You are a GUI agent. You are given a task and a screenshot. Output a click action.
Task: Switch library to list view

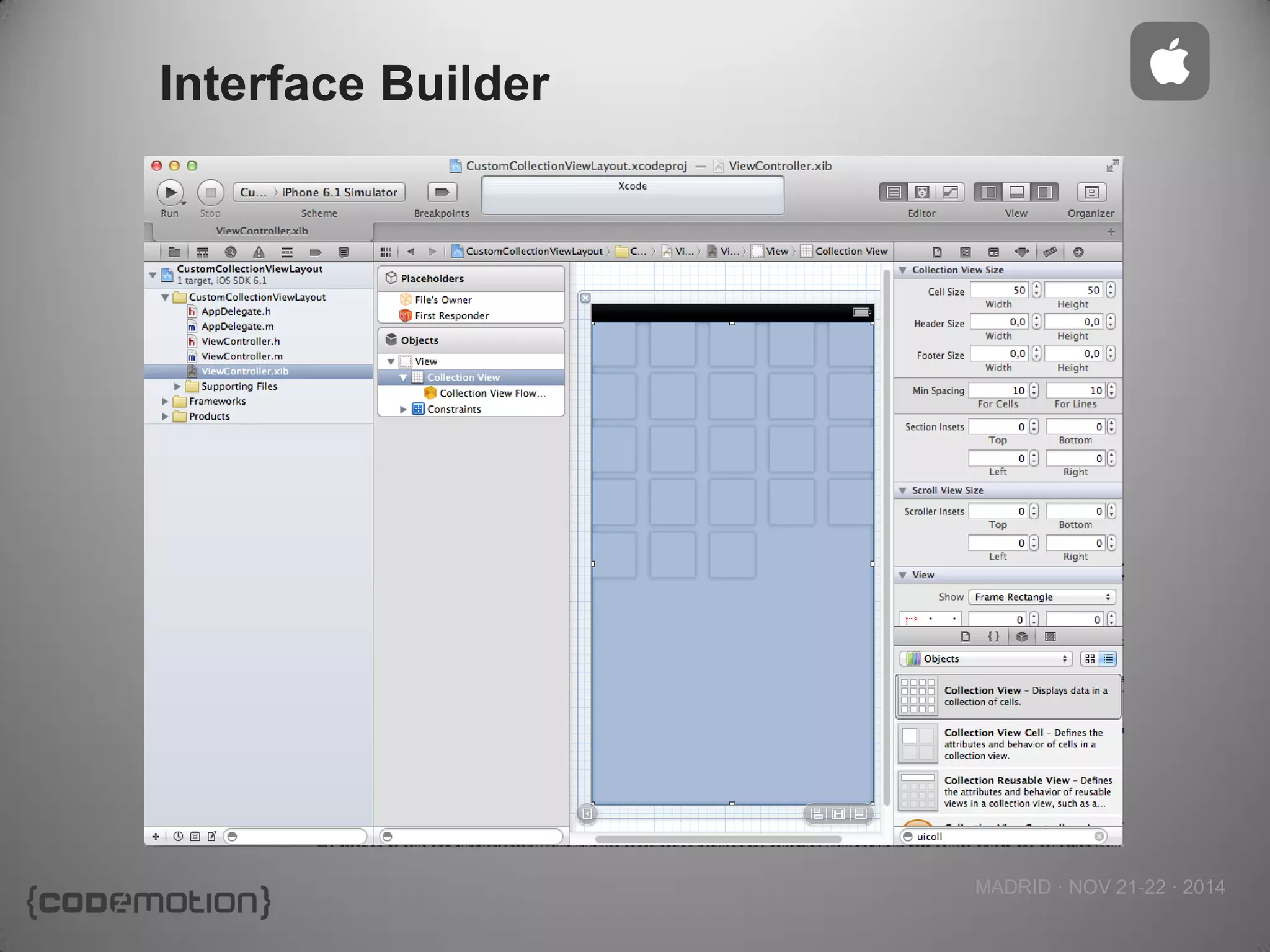[1108, 659]
